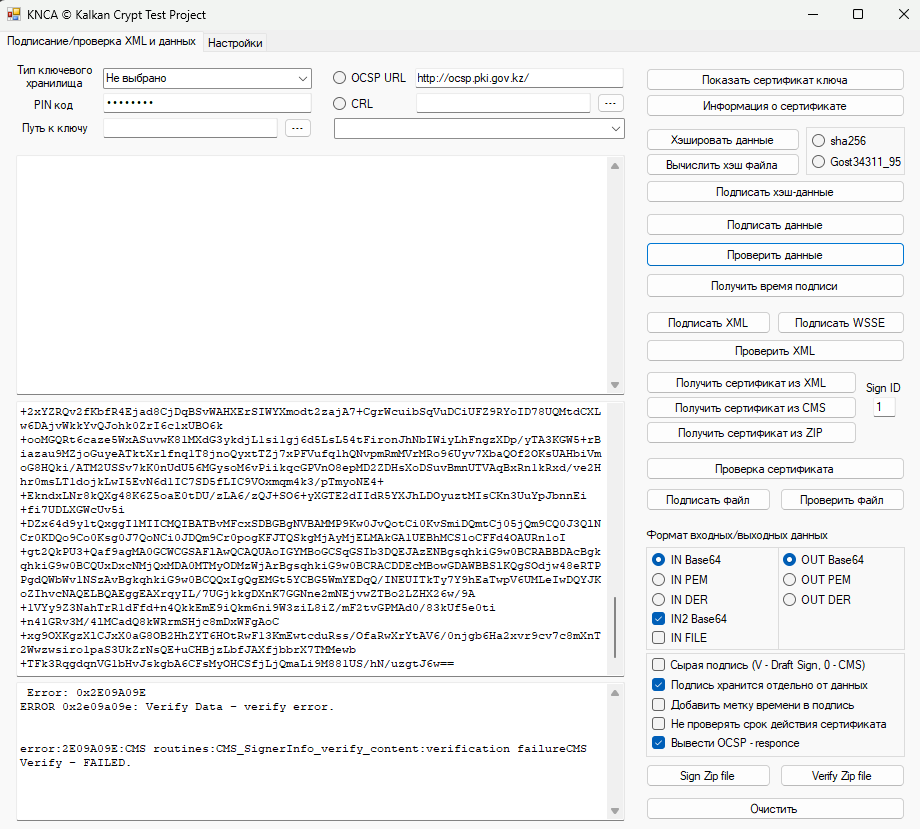Select OUT PEM output format

tap(789, 580)
